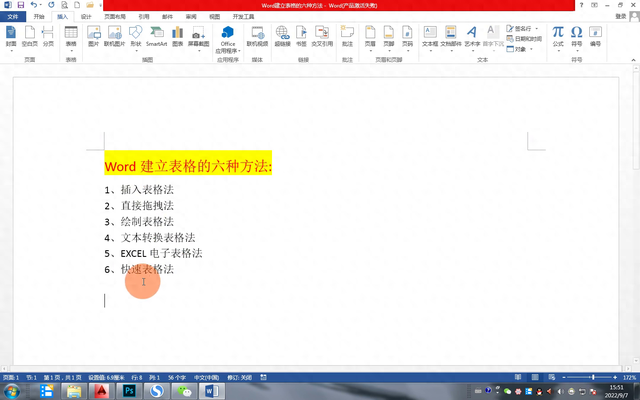This screenshot has width=640, height=400.
Task: Switch to the Page Layout (页面布局) tab
Action: click(x=115, y=17)
